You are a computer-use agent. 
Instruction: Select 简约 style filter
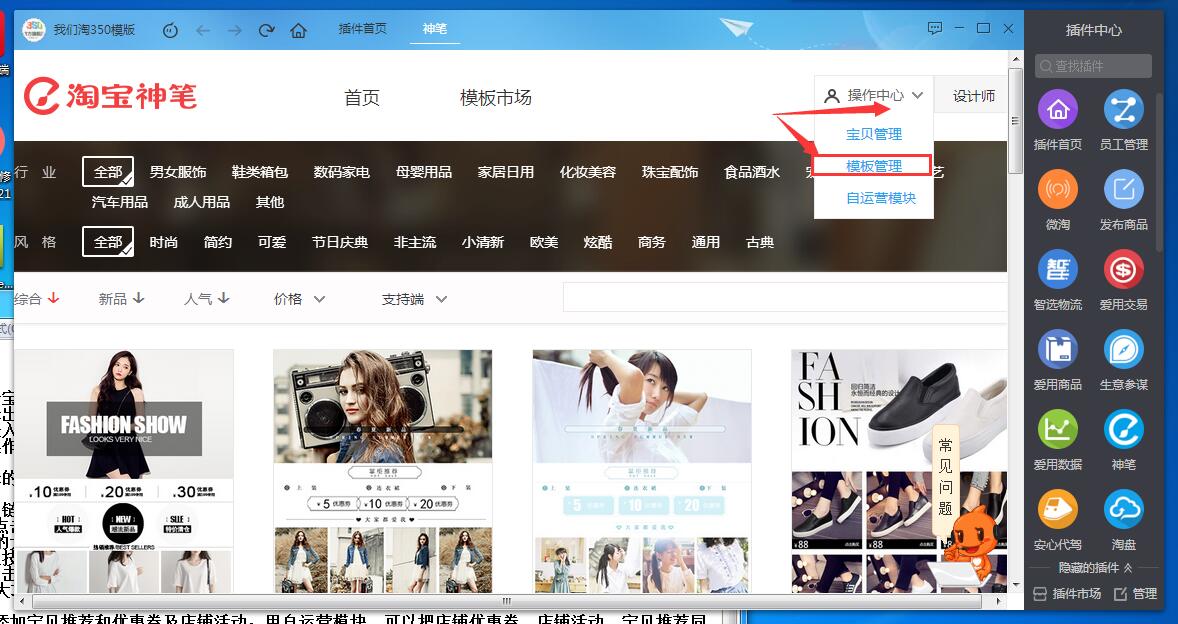218,242
